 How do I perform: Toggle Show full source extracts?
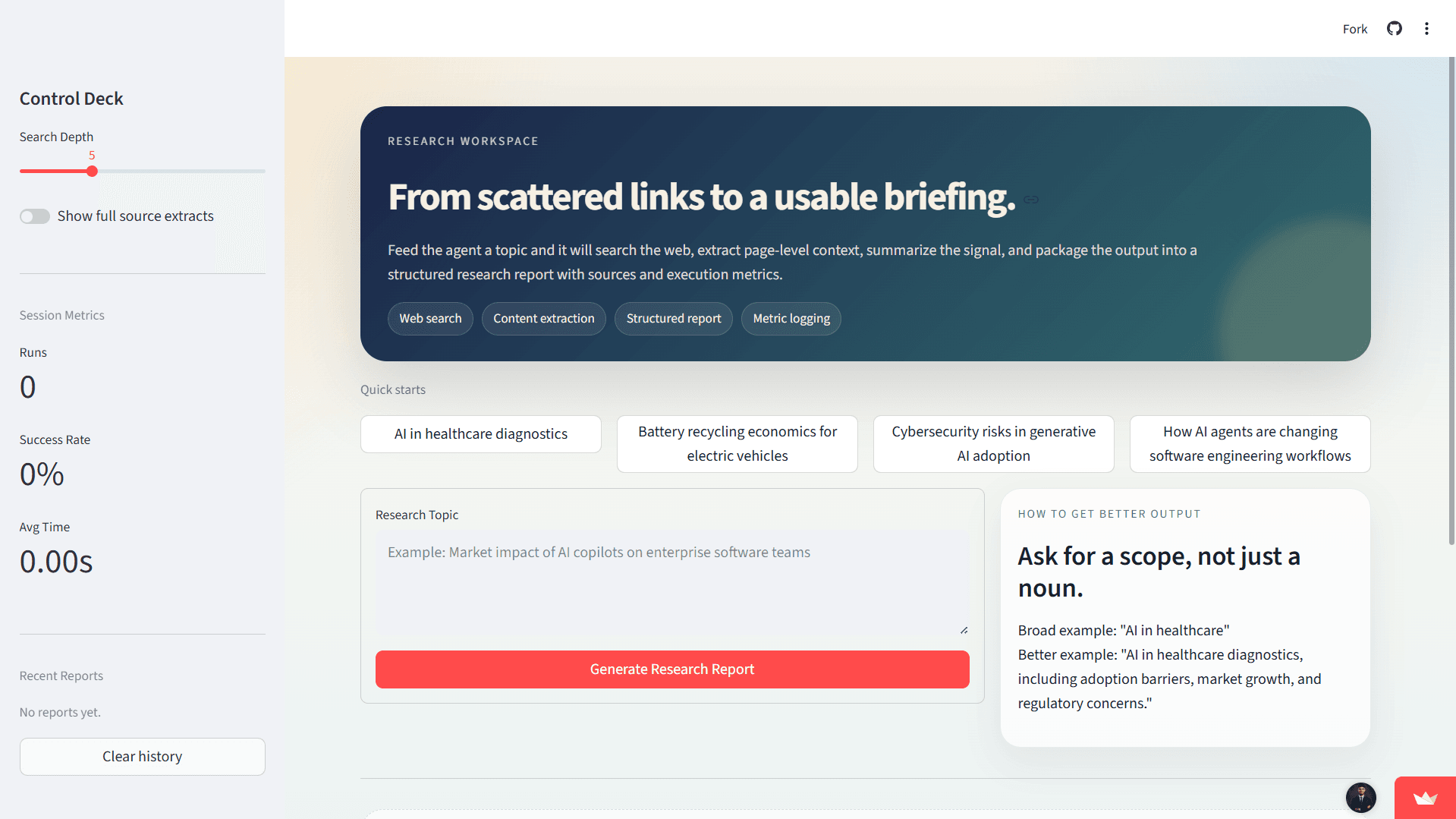[35, 216]
